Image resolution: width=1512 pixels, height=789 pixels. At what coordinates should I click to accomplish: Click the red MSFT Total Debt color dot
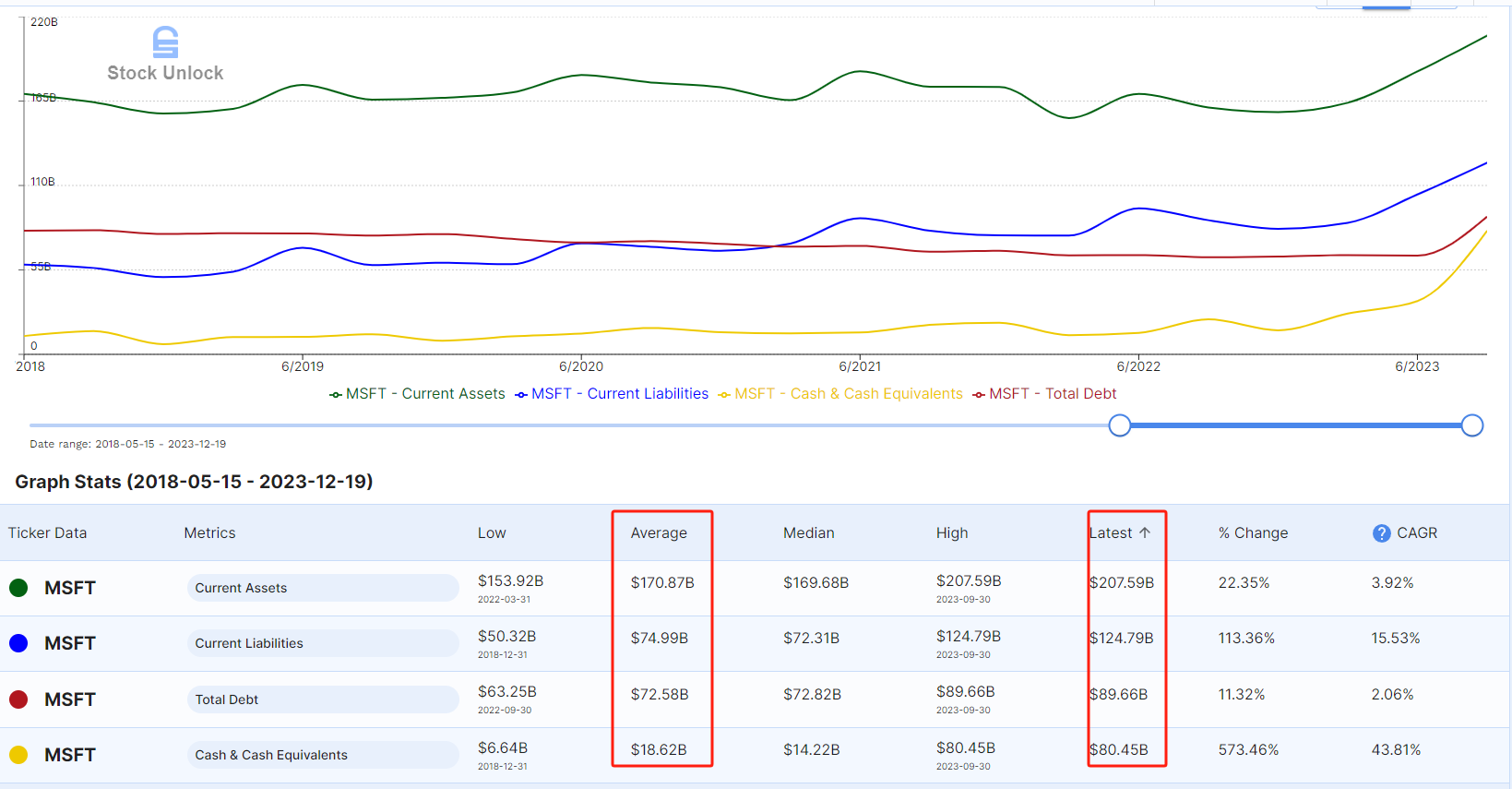(18, 699)
